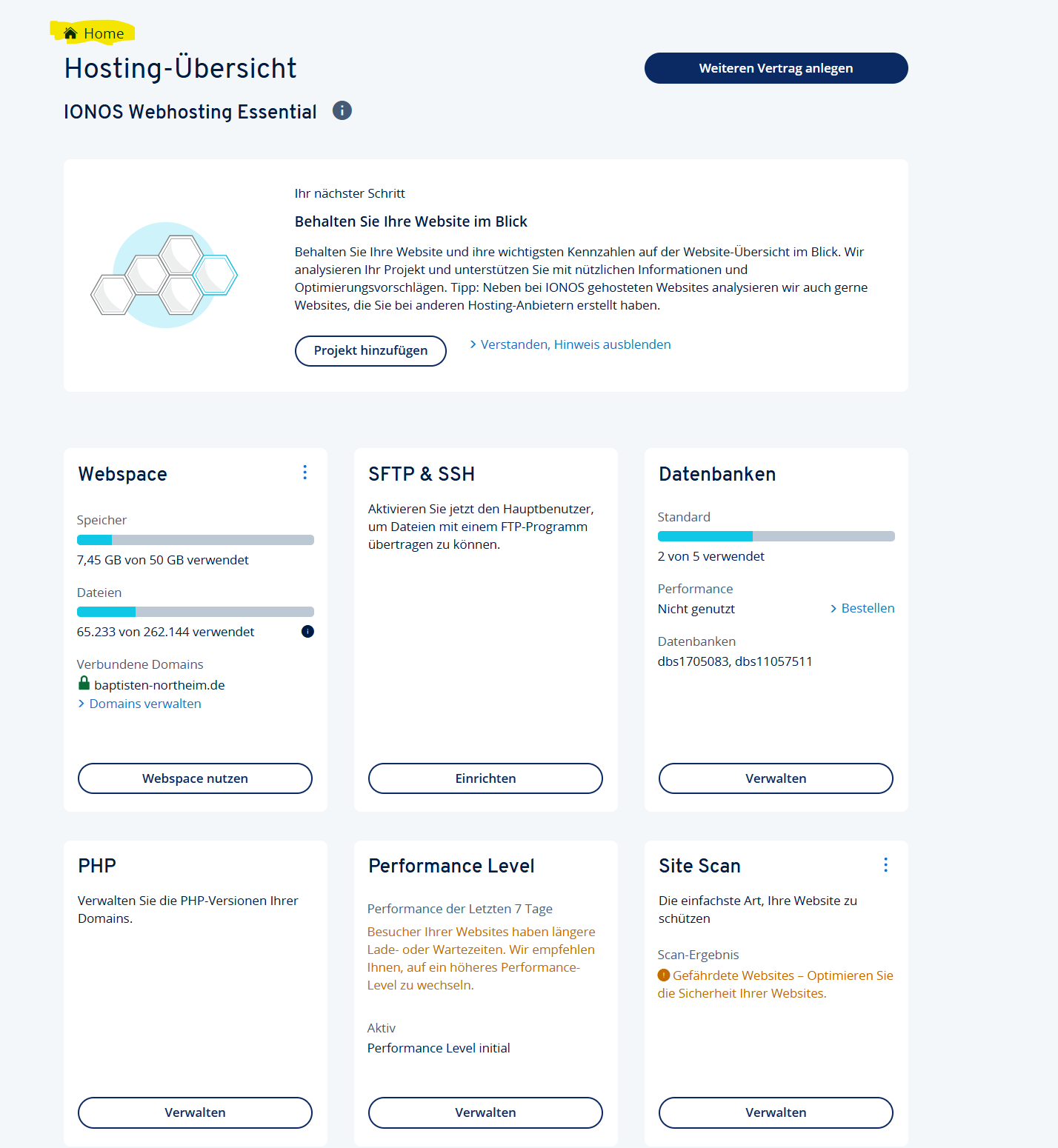Click Verwalten in the Datenbanken card

tap(776, 778)
